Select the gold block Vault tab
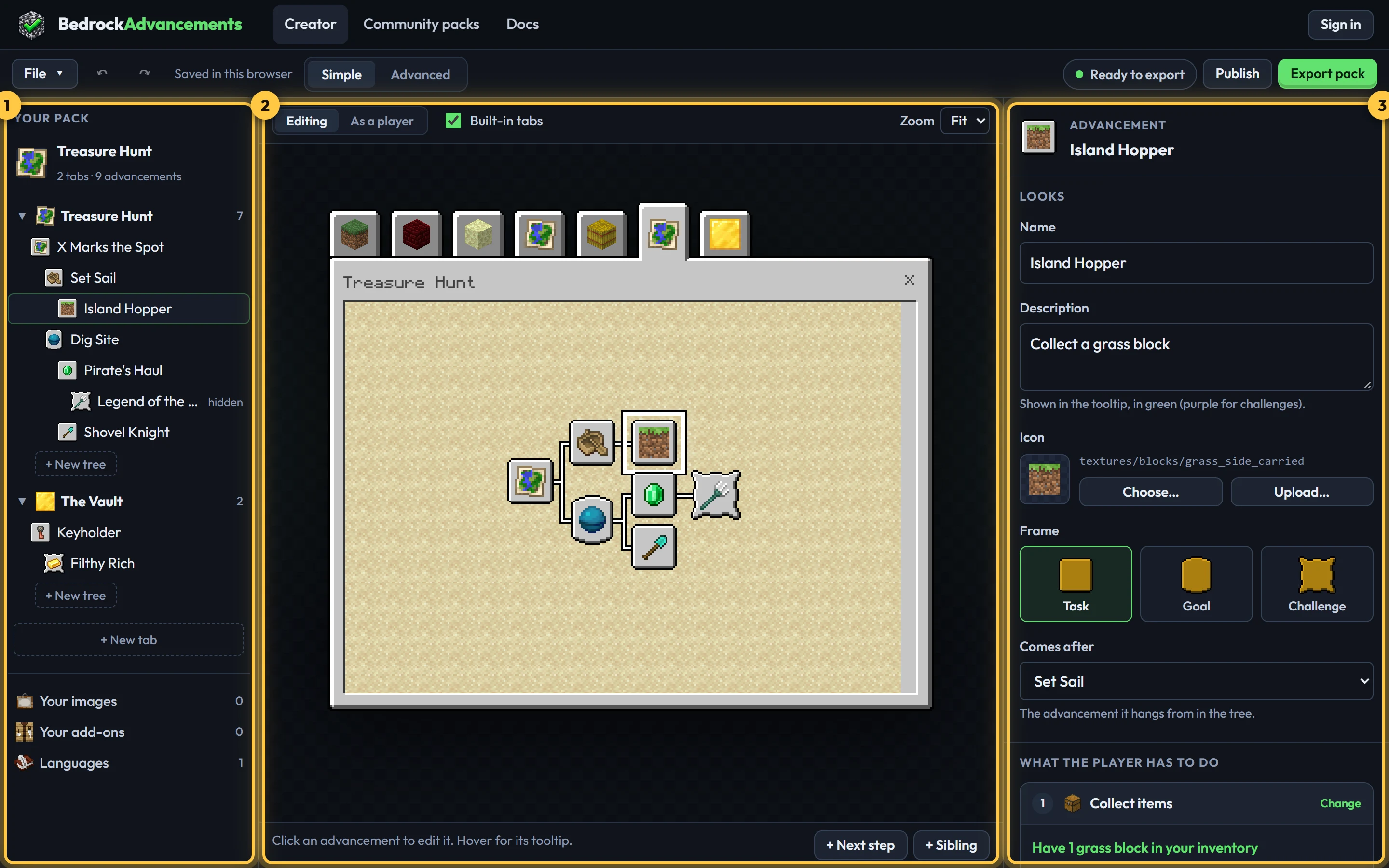The width and height of the screenshot is (1389, 868). coord(725,234)
